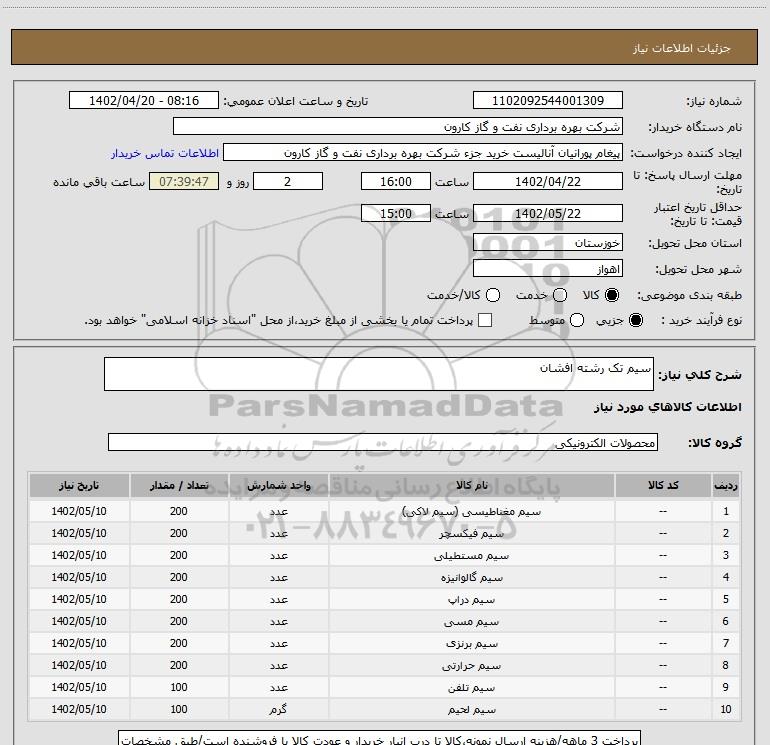Select the کالا/خدمت radio button
The width and height of the screenshot is (770, 745).
(x=493, y=295)
